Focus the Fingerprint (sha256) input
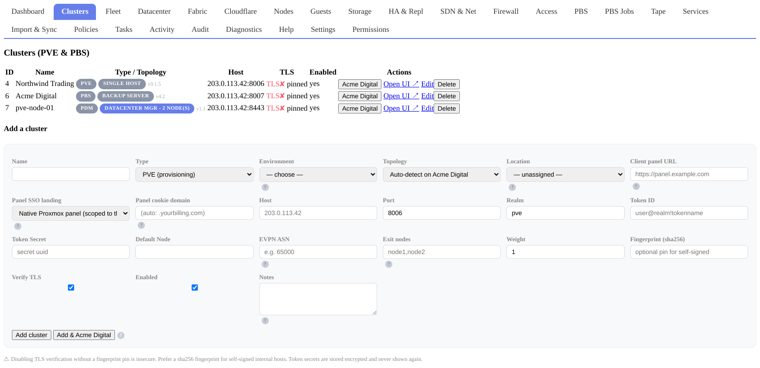Image resolution: width=760 pixels, height=368 pixels. pos(689,252)
